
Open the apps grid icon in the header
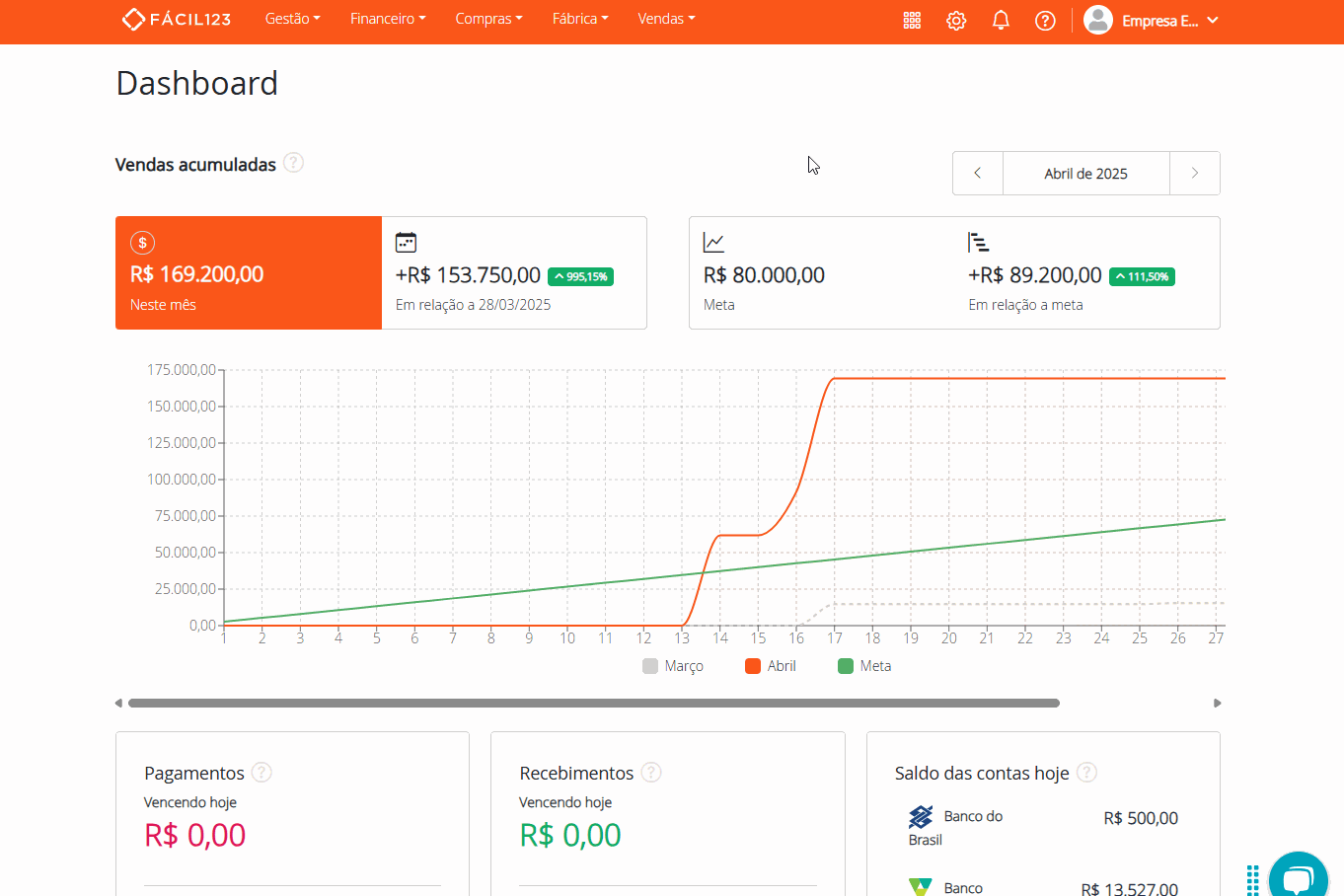(x=912, y=20)
